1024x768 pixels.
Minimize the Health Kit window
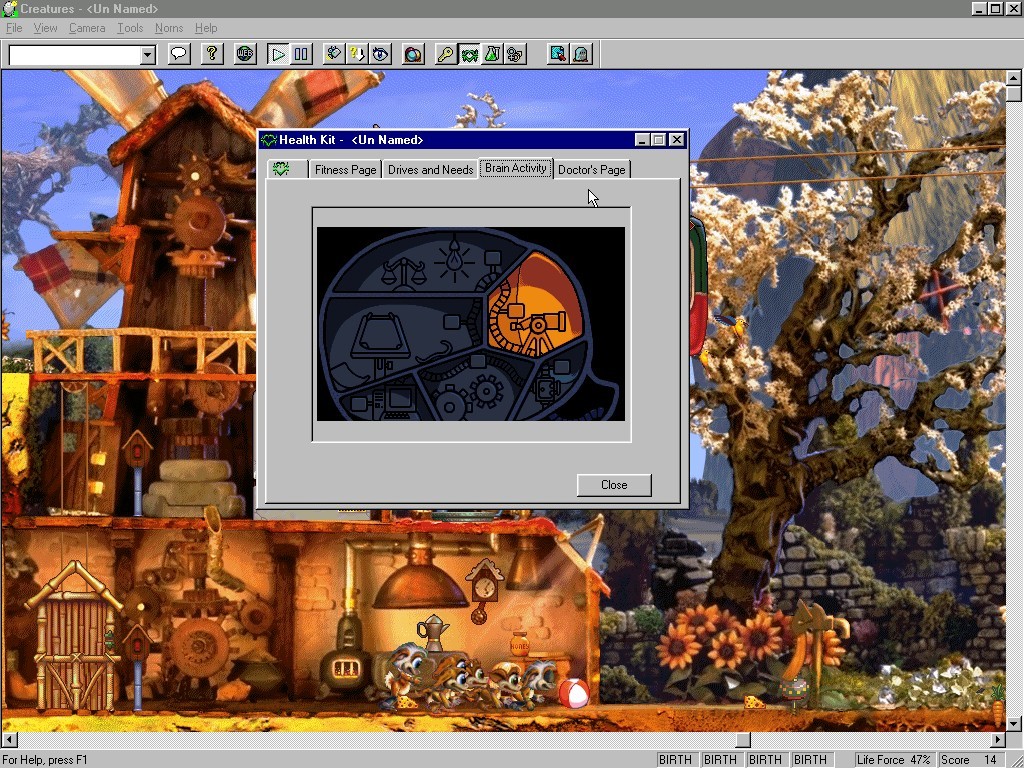(x=642, y=140)
